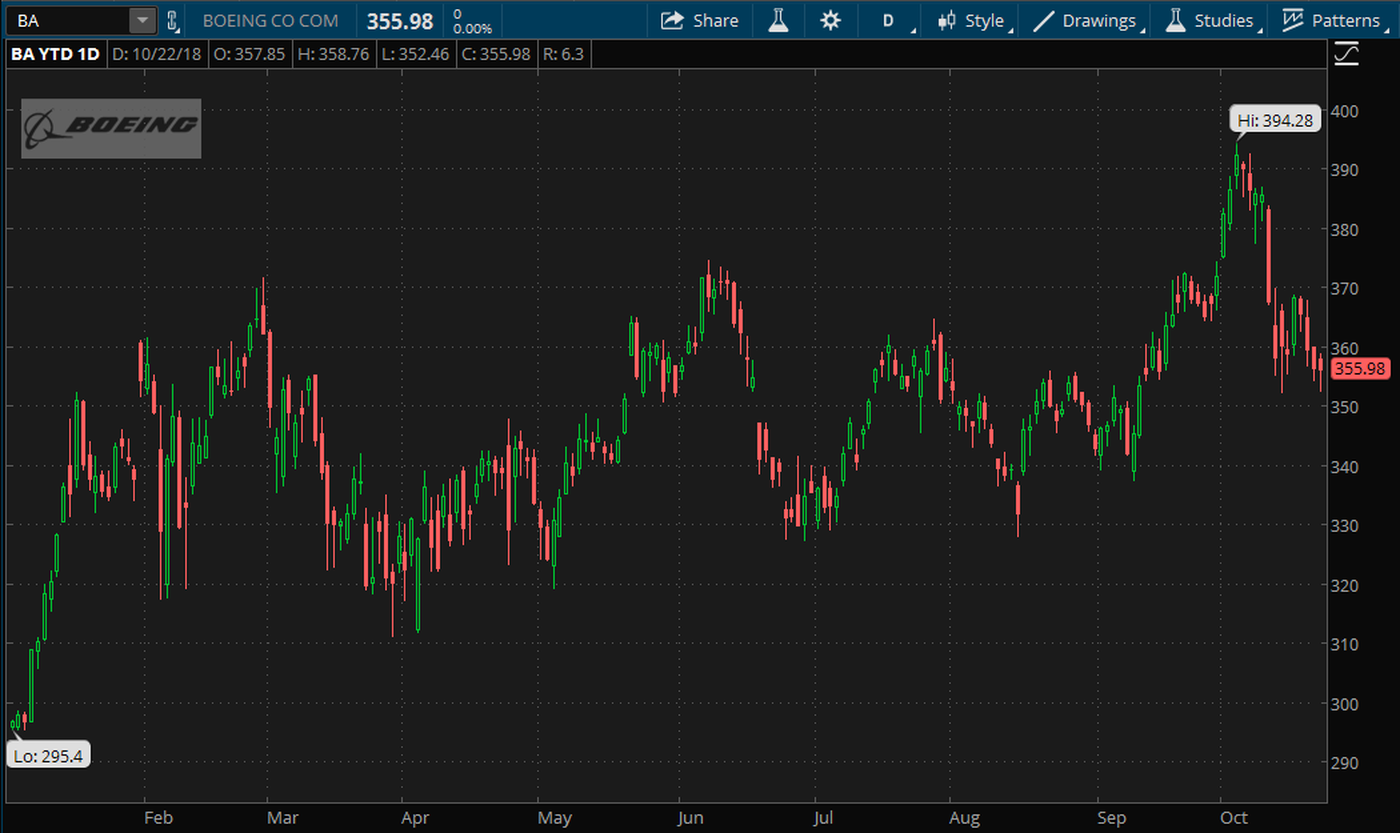The image size is (1400, 833).
Task: Click the Apr label on time axis
Action: pyautogui.click(x=414, y=817)
